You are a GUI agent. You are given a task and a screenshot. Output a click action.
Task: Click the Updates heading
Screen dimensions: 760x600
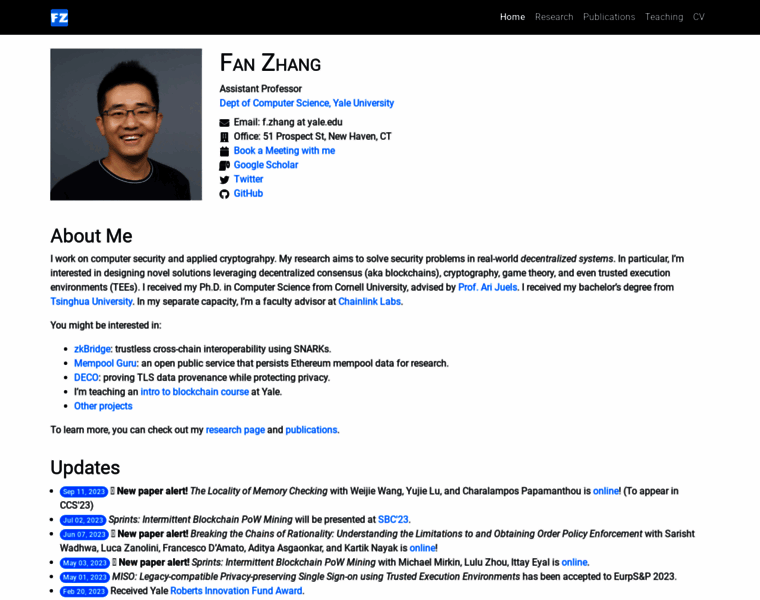point(85,468)
